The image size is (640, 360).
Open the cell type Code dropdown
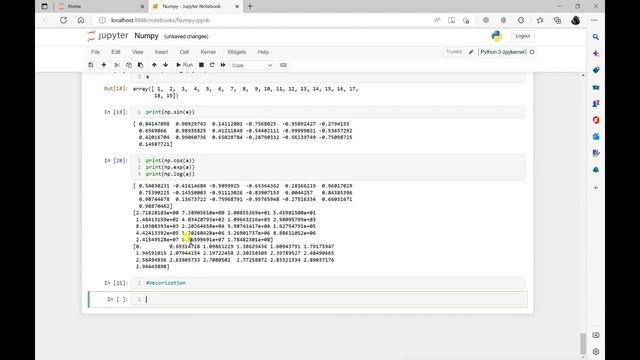tap(251, 65)
